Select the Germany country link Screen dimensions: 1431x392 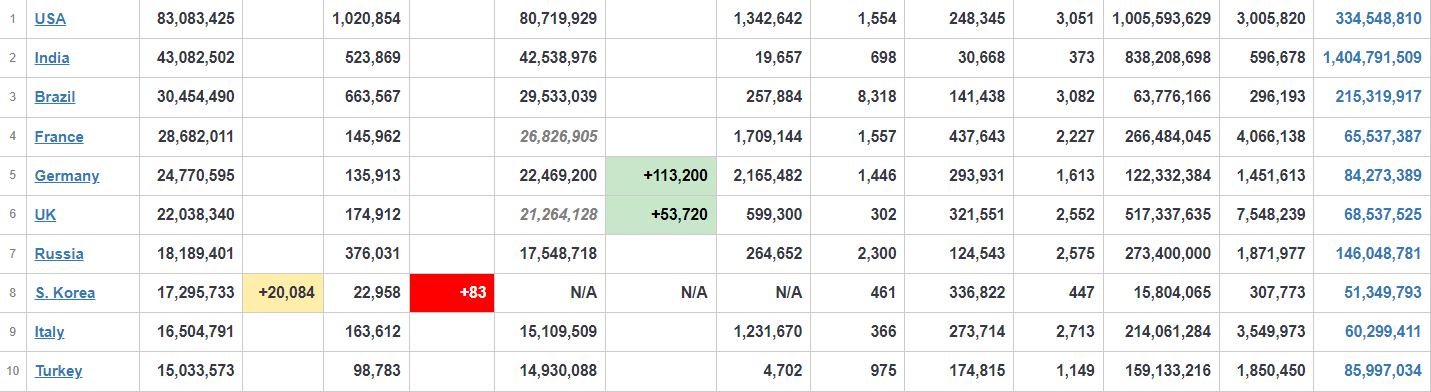click(67, 176)
